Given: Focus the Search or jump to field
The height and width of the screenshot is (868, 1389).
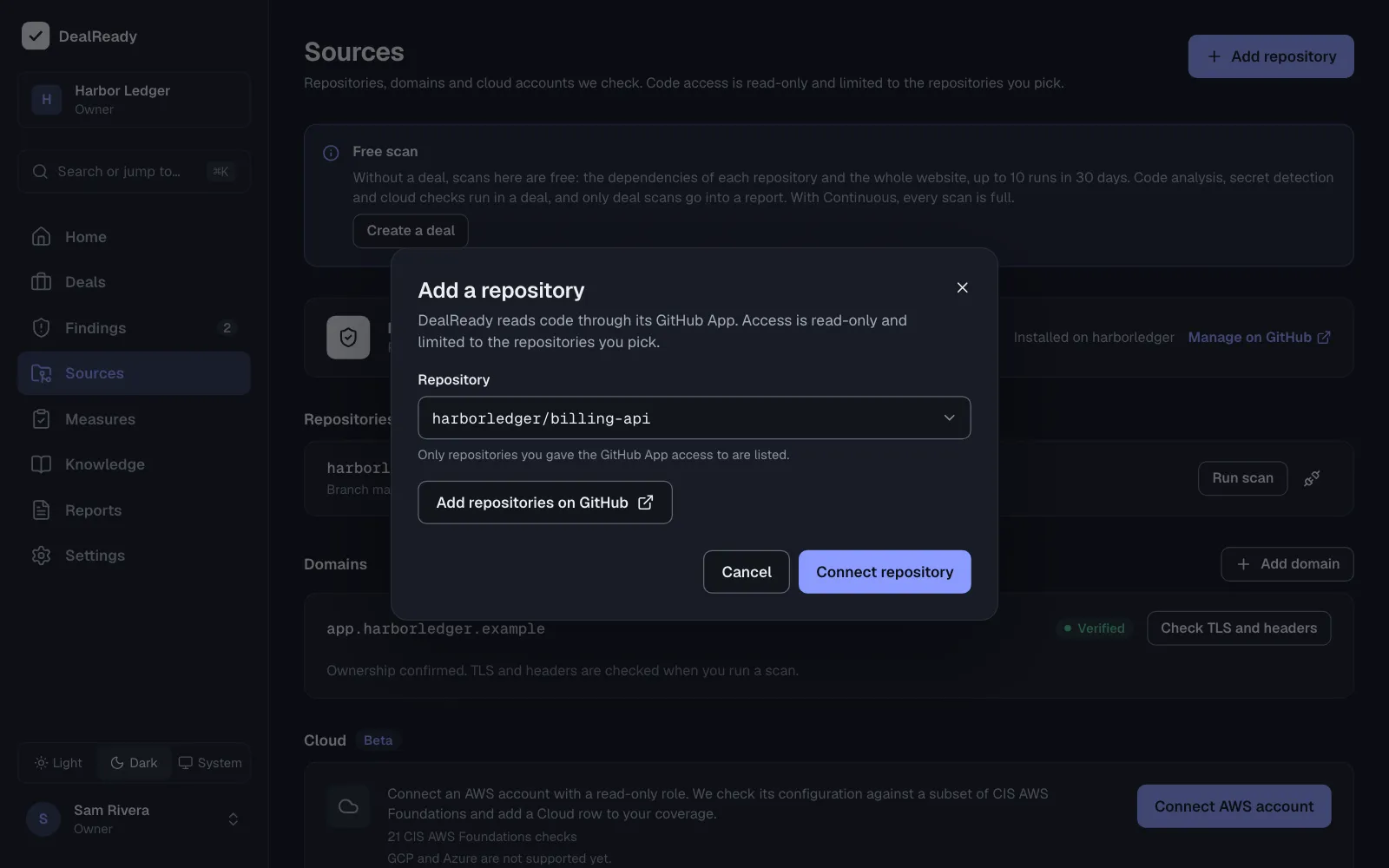Looking at the screenshot, I should coord(134,171).
